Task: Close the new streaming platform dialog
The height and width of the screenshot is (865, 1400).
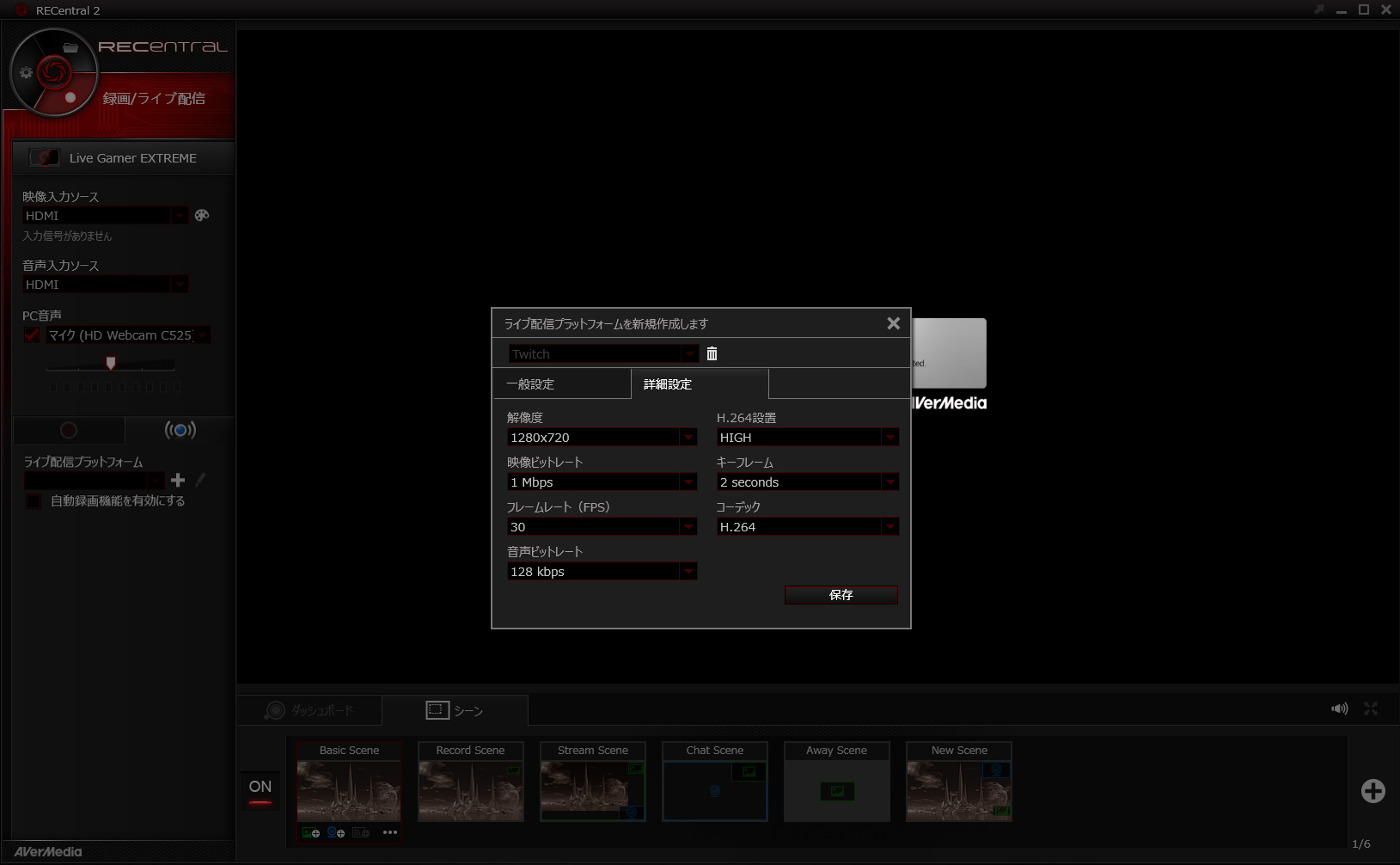Action: tap(894, 323)
